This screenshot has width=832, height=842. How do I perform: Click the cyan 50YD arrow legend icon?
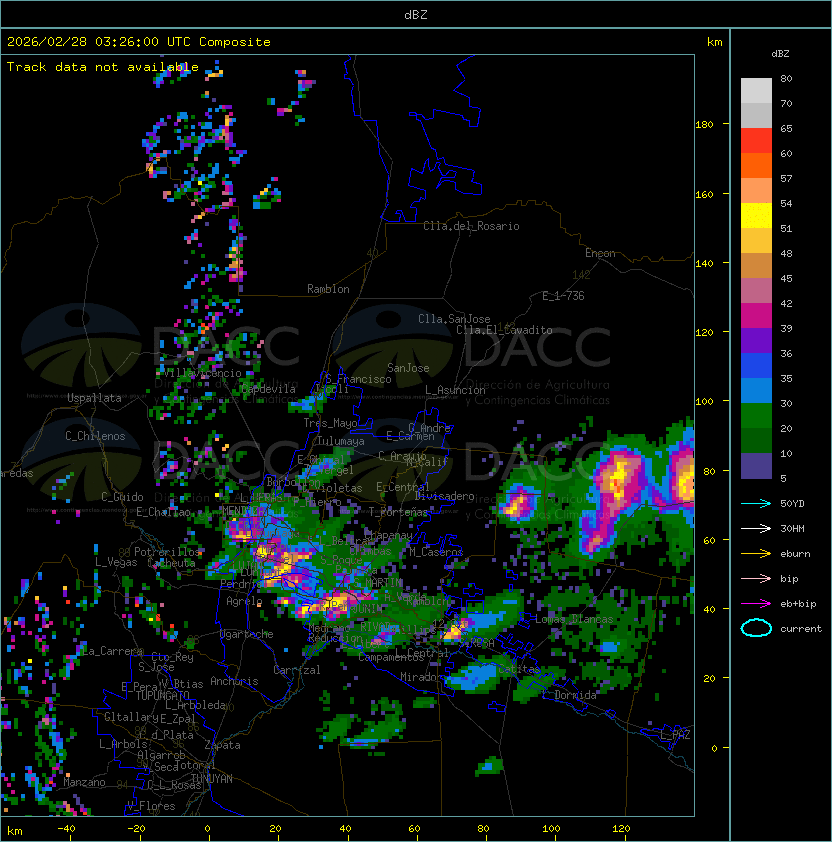pyautogui.click(x=756, y=503)
